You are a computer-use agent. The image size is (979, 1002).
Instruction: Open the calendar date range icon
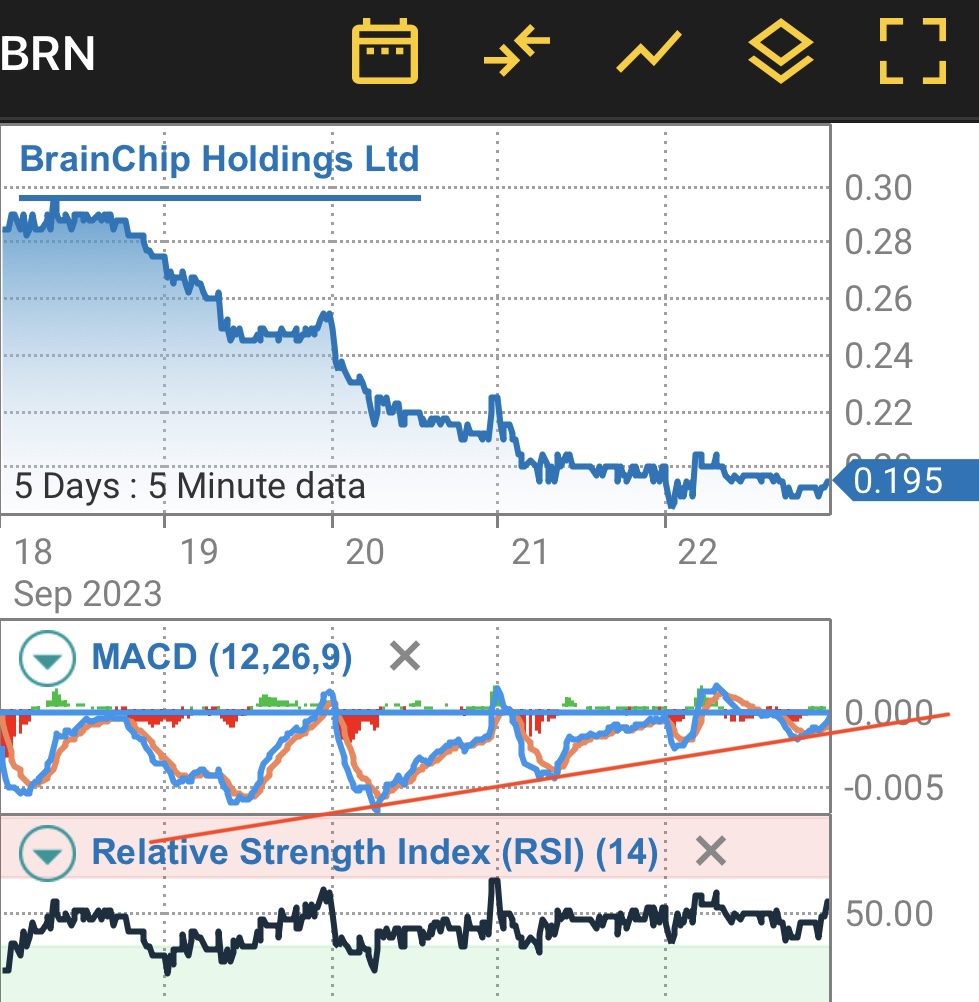pyautogui.click(x=385, y=50)
